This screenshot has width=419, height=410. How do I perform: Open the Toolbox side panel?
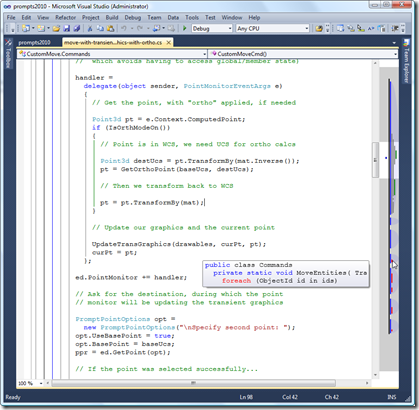[8, 53]
